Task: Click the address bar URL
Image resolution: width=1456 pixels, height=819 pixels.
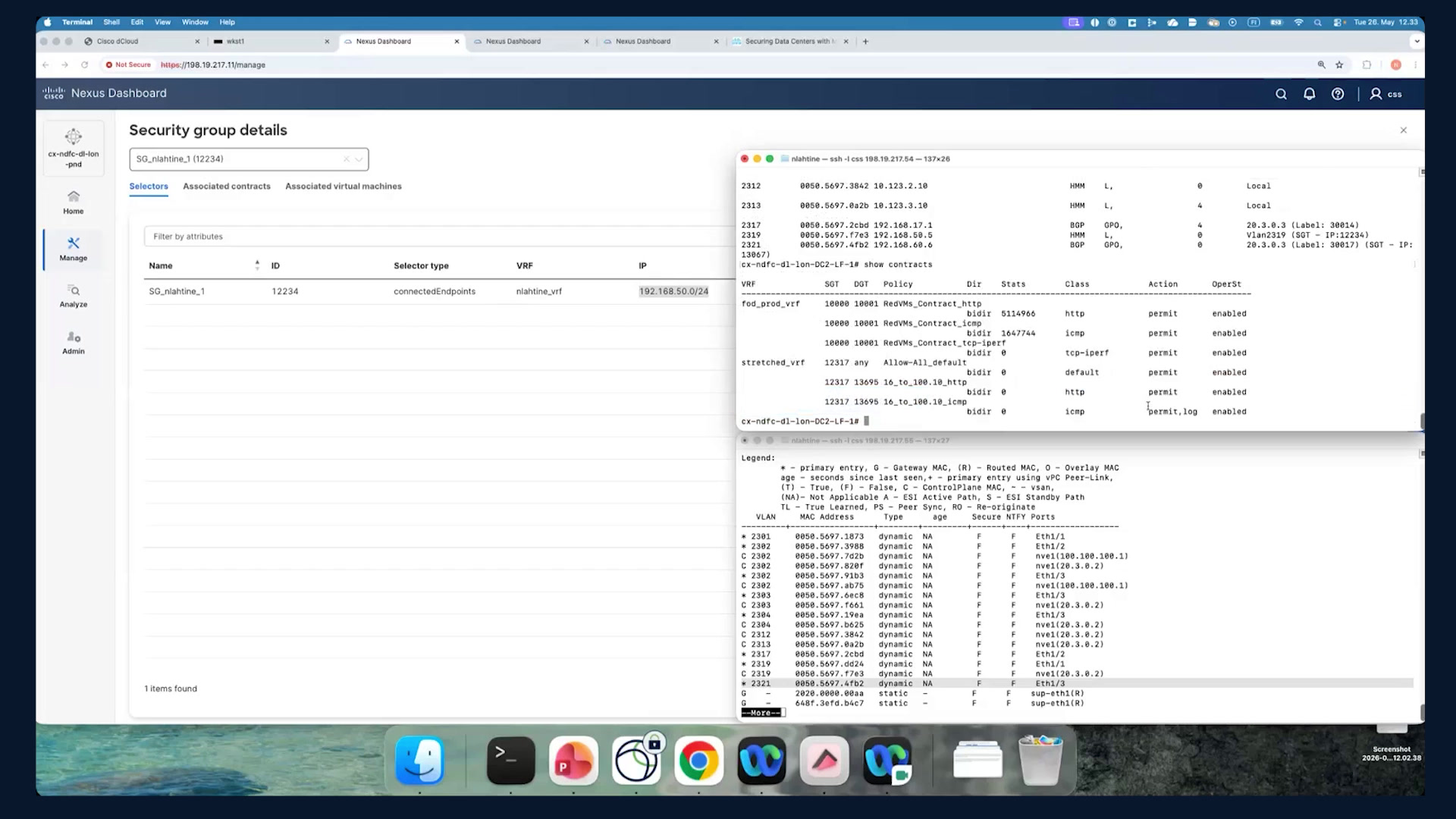Action: [x=213, y=65]
